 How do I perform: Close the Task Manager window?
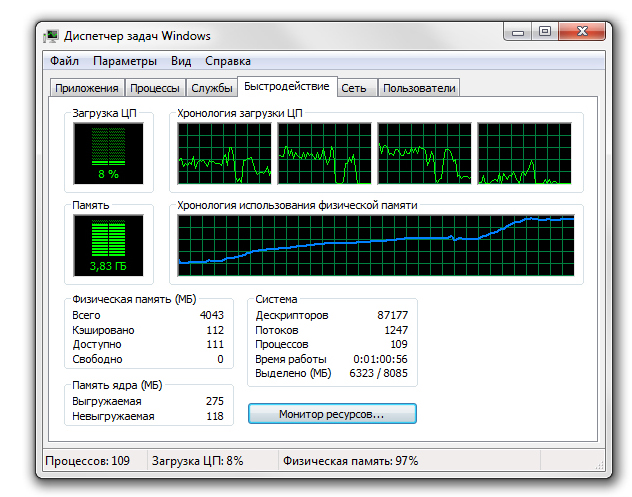click(582, 32)
